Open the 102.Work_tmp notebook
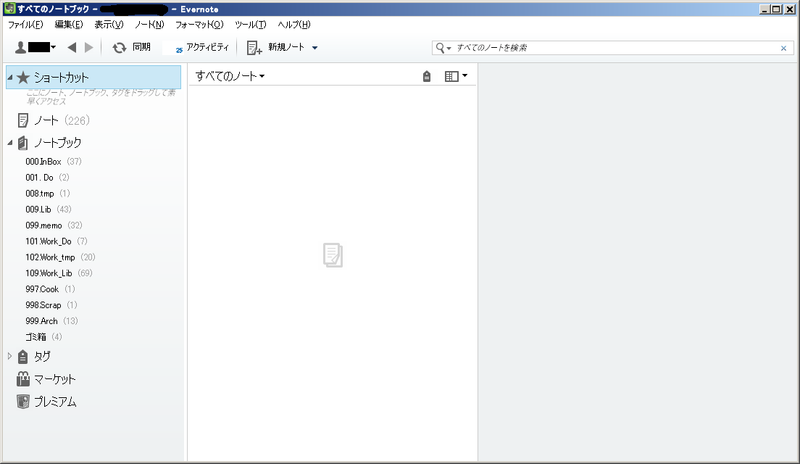Image resolution: width=800 pixels, height=464 pixels. point(60,257)
